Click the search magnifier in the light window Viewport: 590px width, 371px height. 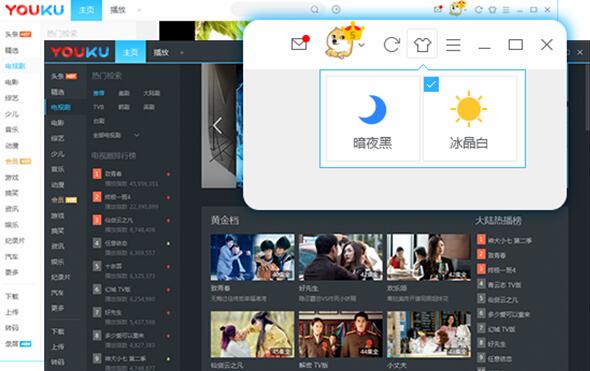[x=315, y=9]
